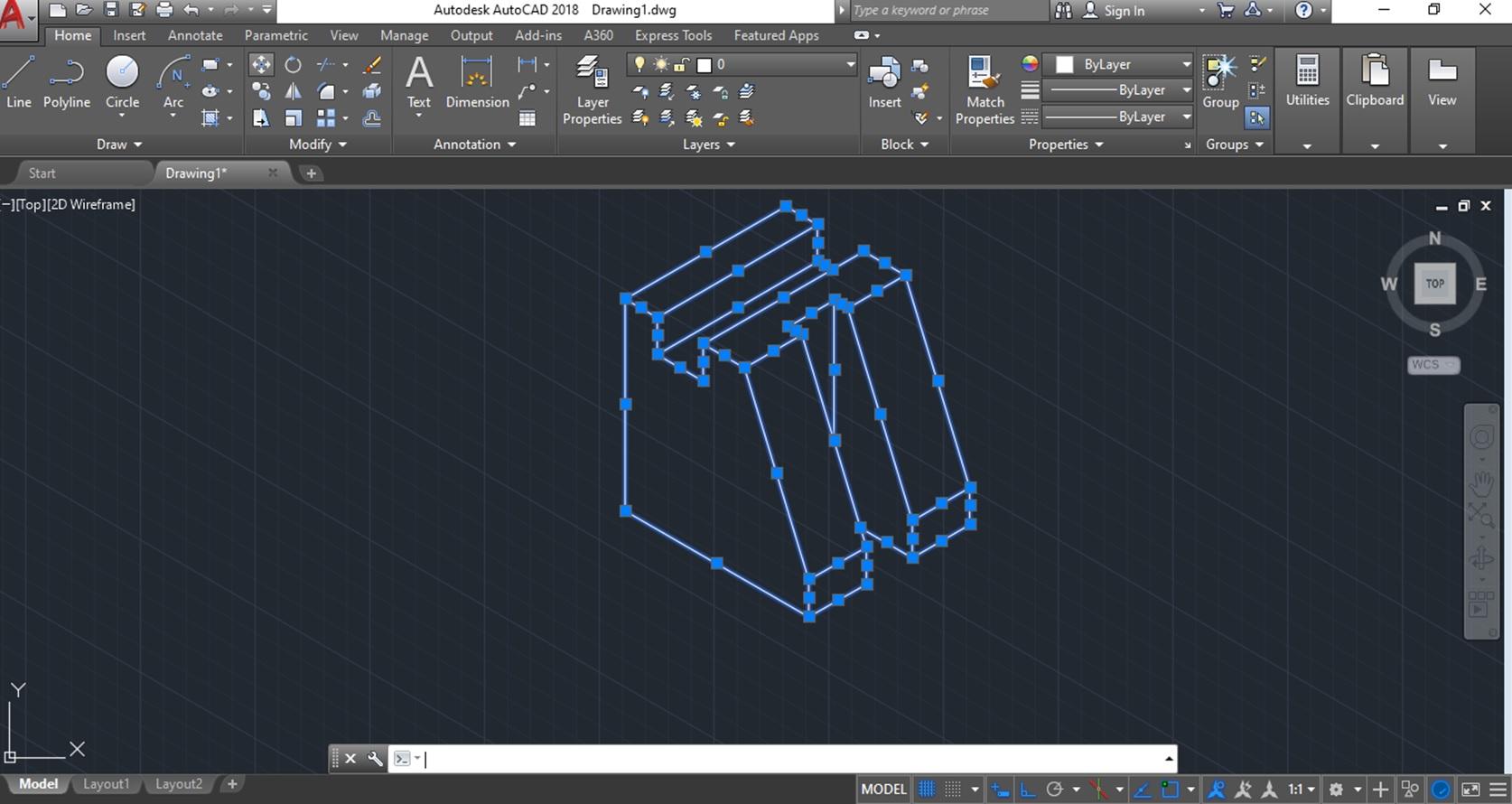Open the Layout1 tab
Screen dimensions: 1512x804
106,784
